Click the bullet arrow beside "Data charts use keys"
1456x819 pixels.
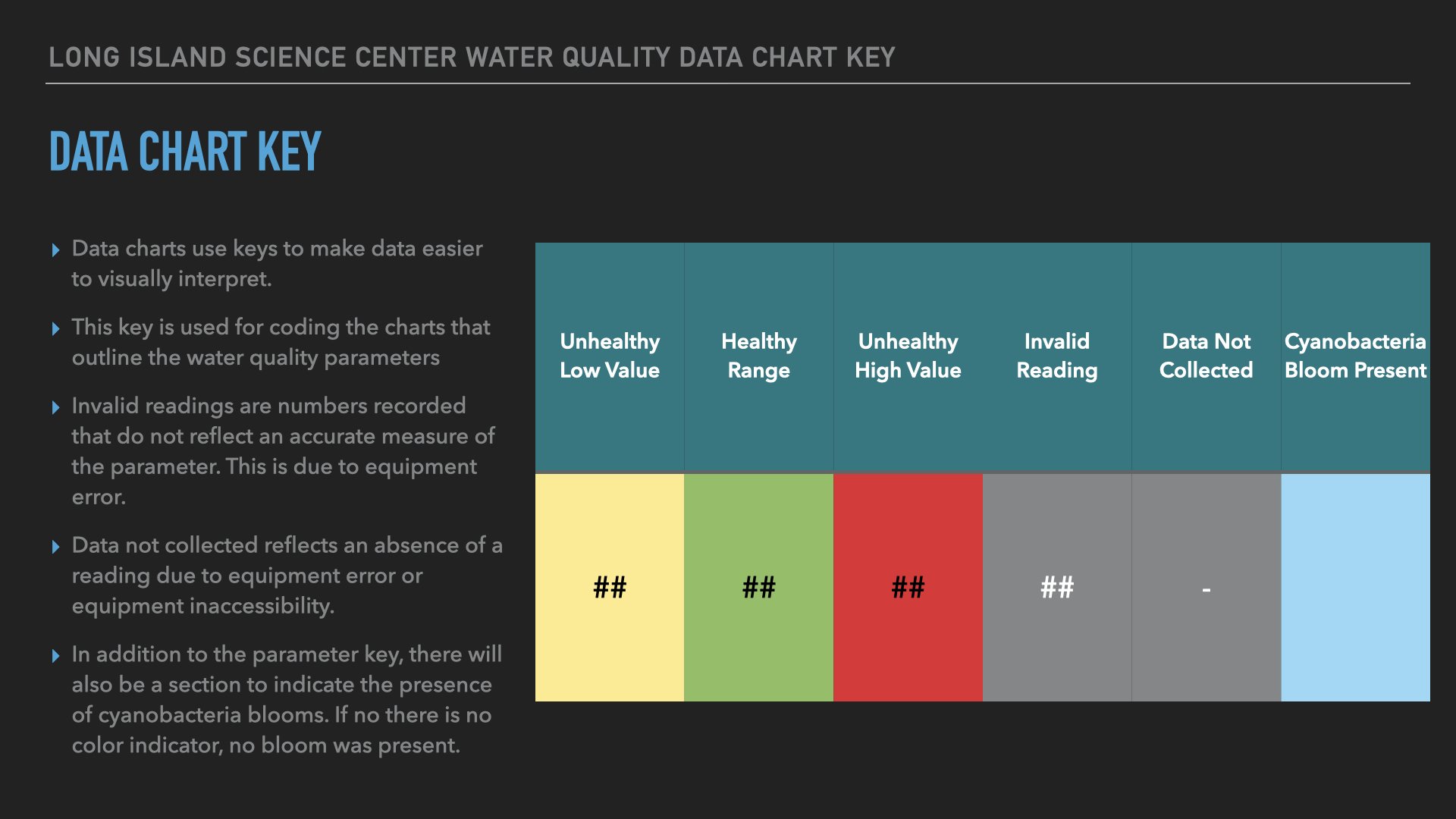tap(55, 249)
